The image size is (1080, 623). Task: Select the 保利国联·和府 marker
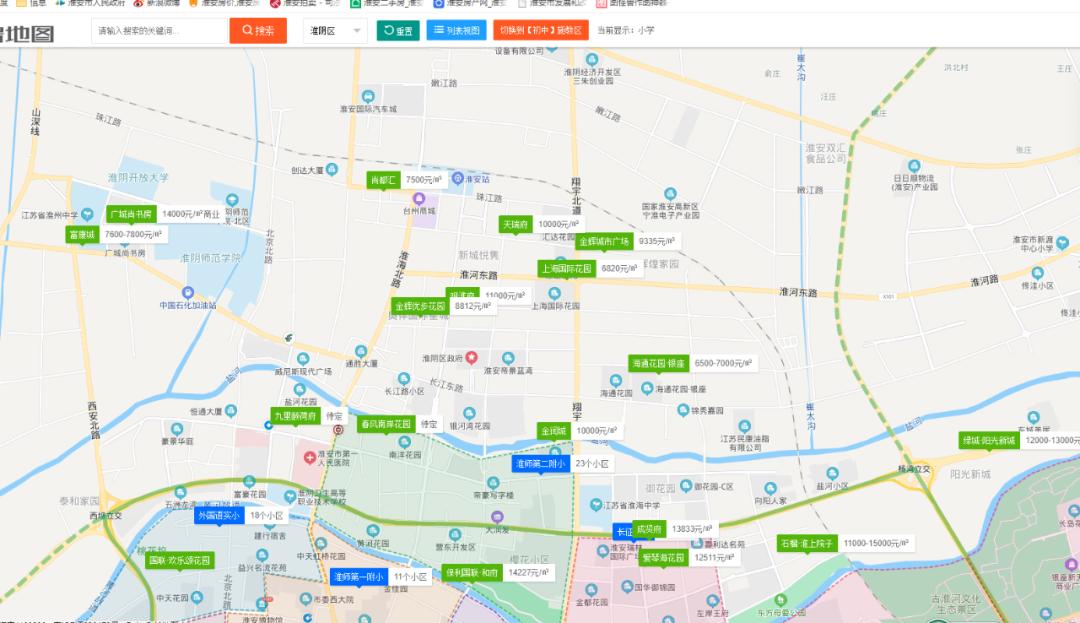click(472, 573)
